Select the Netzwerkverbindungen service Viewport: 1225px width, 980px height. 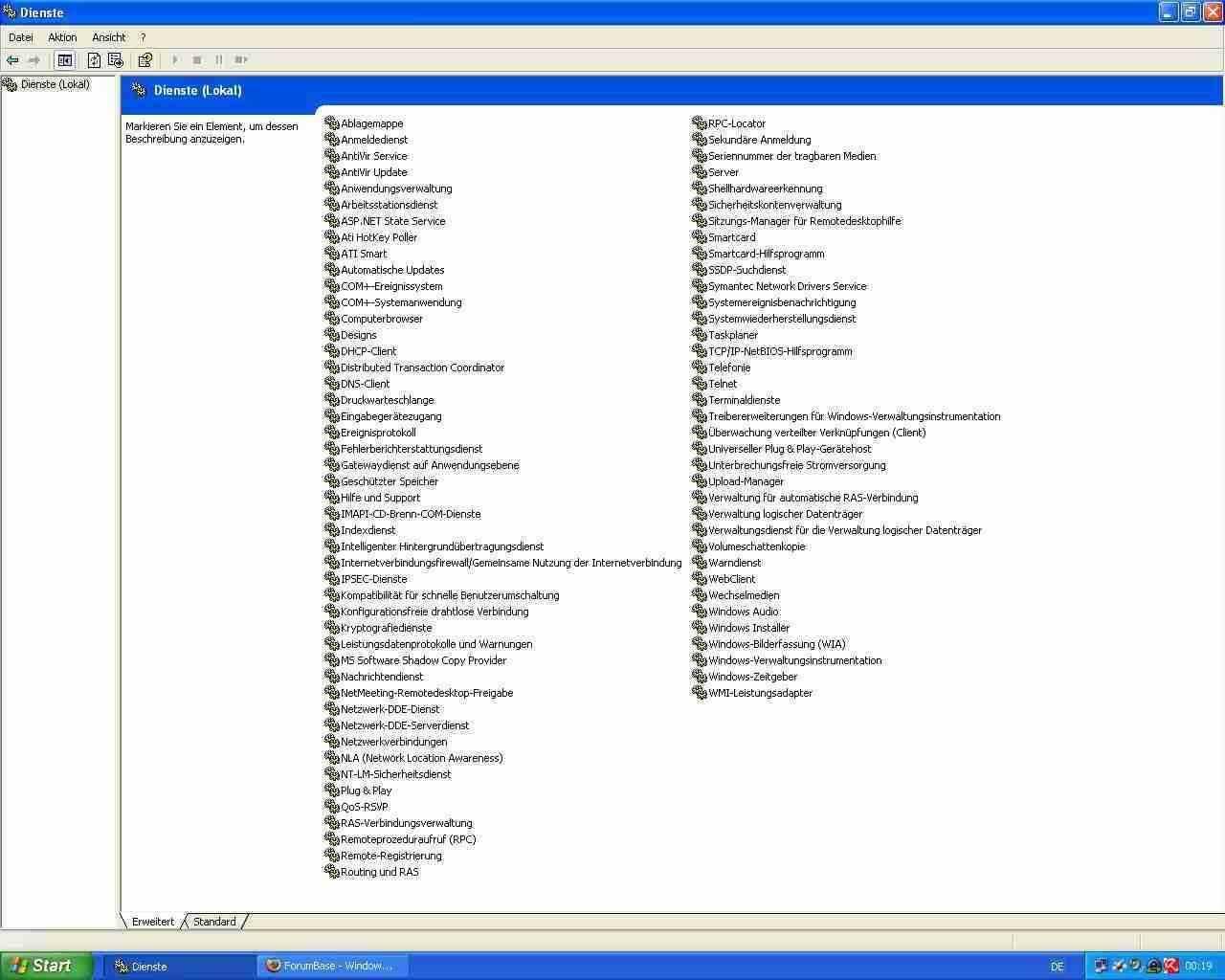394,742
